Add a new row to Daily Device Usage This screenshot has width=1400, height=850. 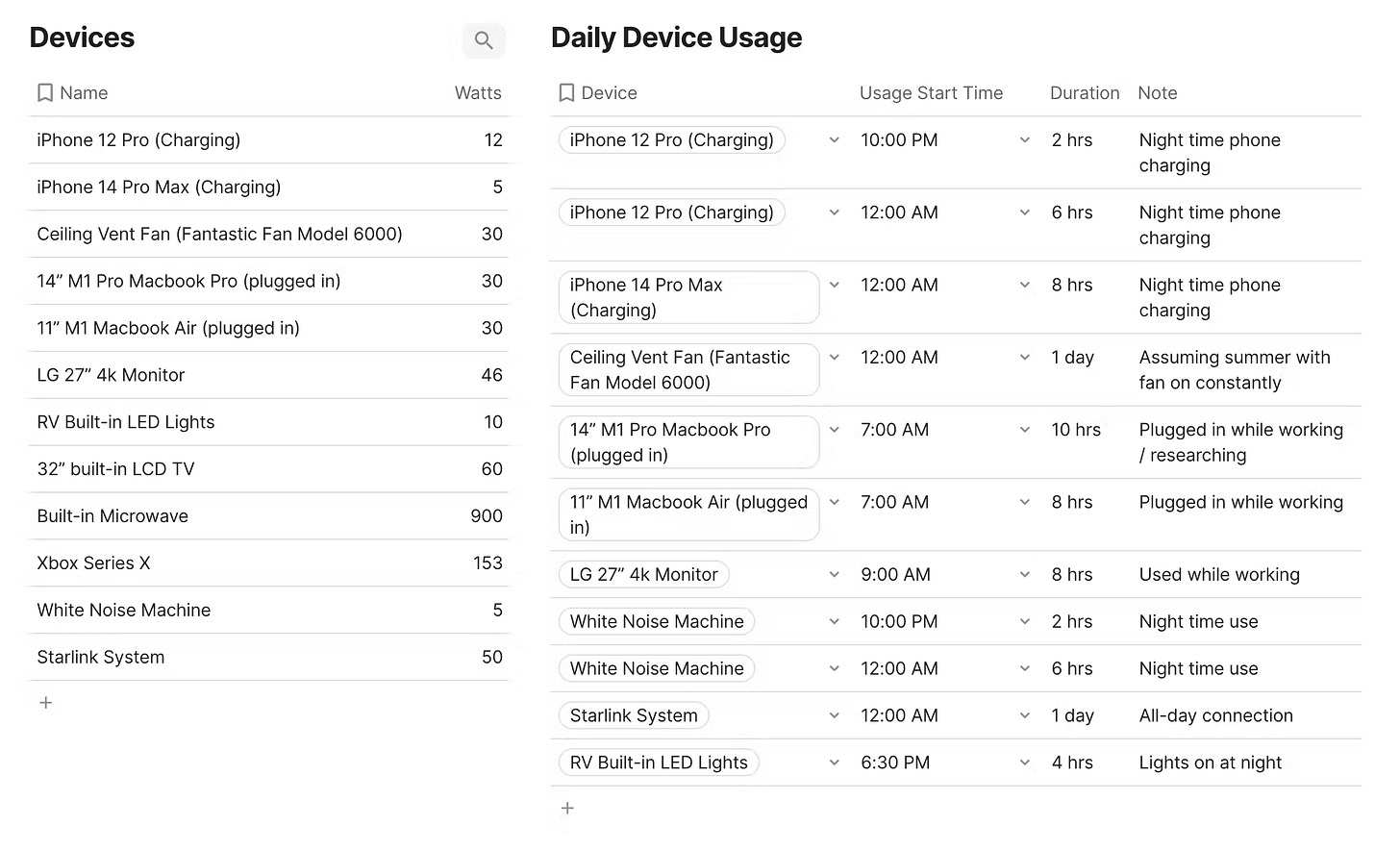coord(567,808)
